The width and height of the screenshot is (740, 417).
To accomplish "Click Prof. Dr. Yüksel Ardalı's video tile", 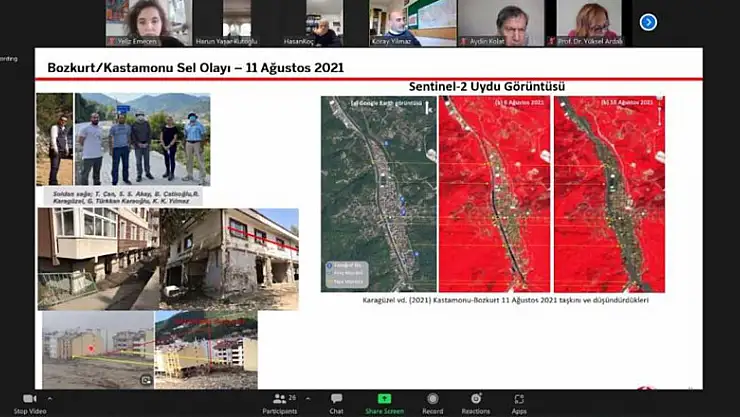I will point(594,22).
